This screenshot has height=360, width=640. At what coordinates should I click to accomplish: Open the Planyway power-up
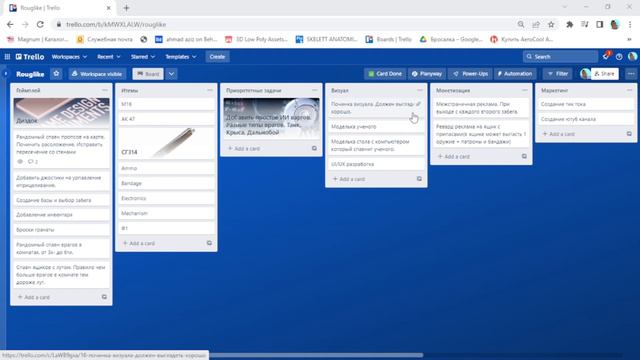(427, 74)
